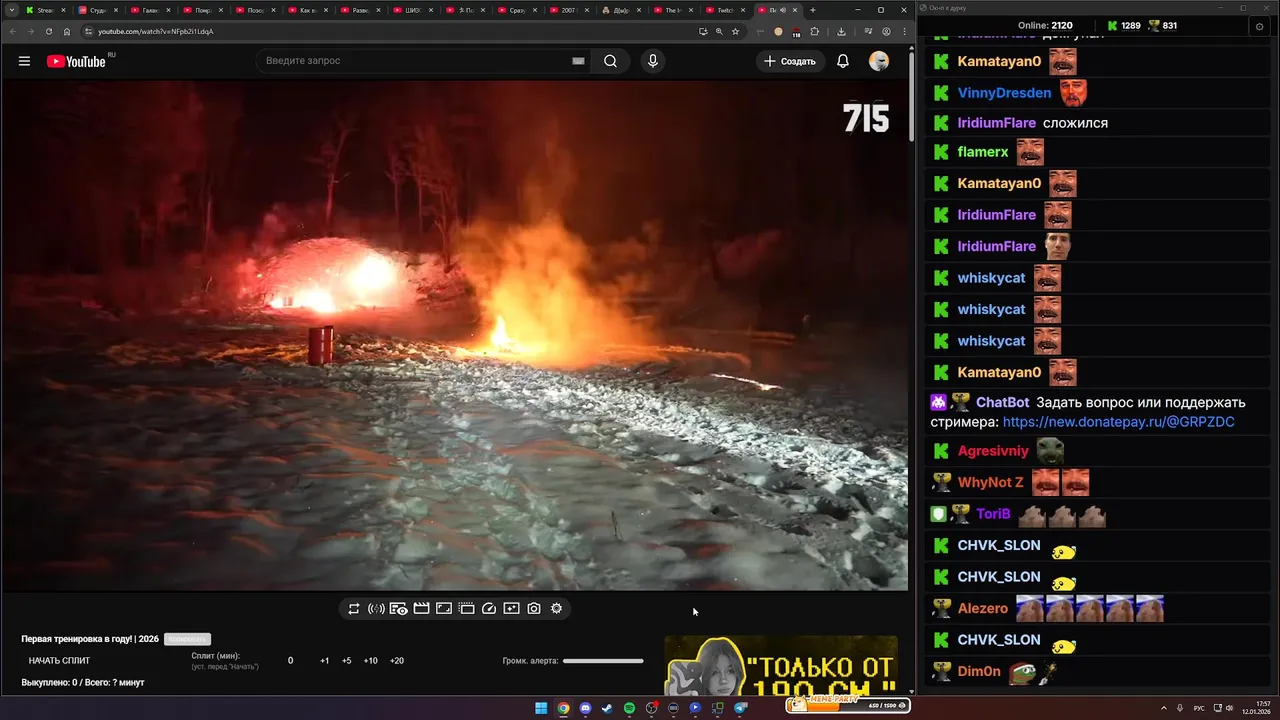Click the YouTube search magnifier button

610,61
